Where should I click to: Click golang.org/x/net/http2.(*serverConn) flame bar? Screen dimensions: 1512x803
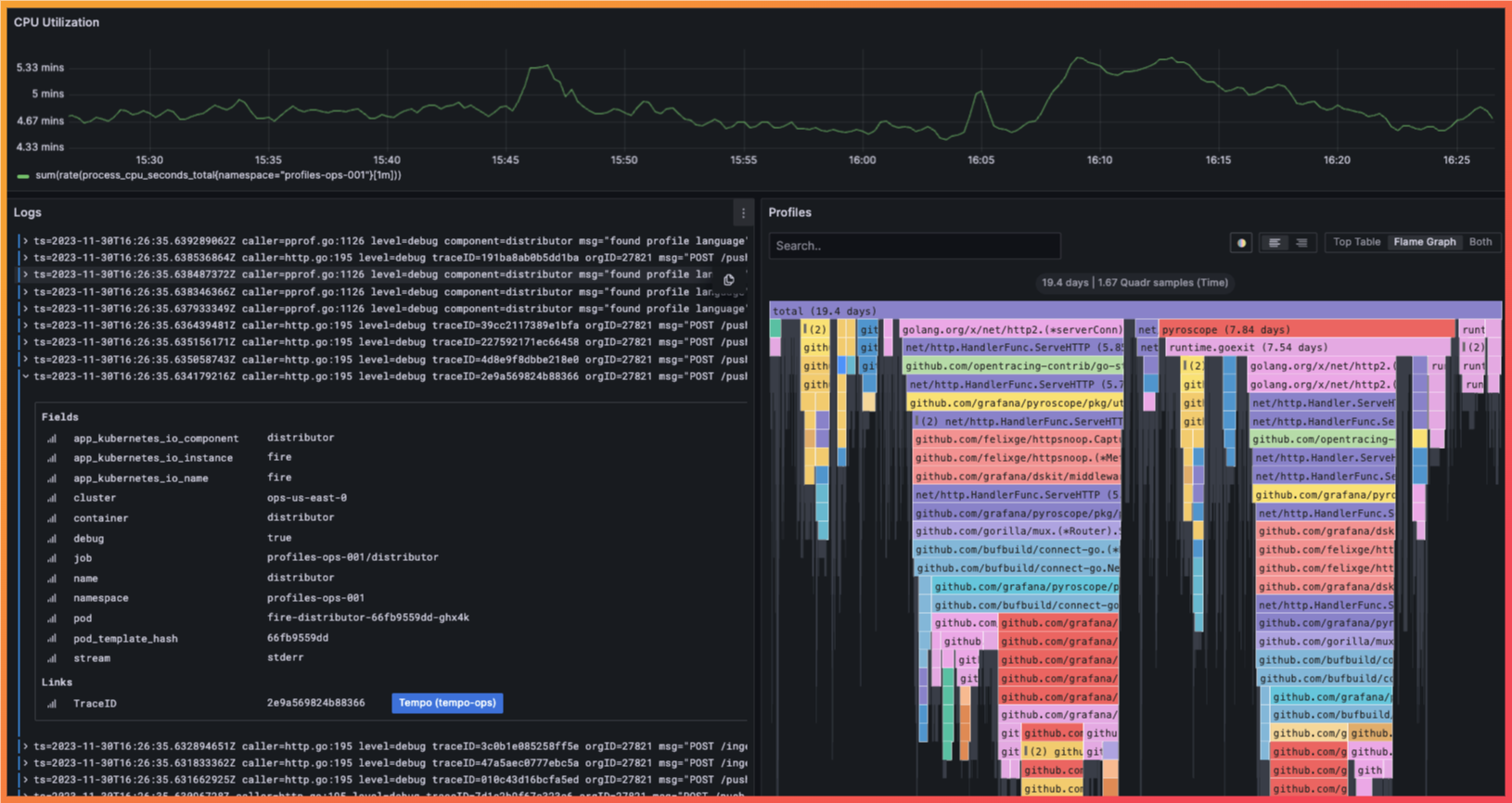point(1012,329)
